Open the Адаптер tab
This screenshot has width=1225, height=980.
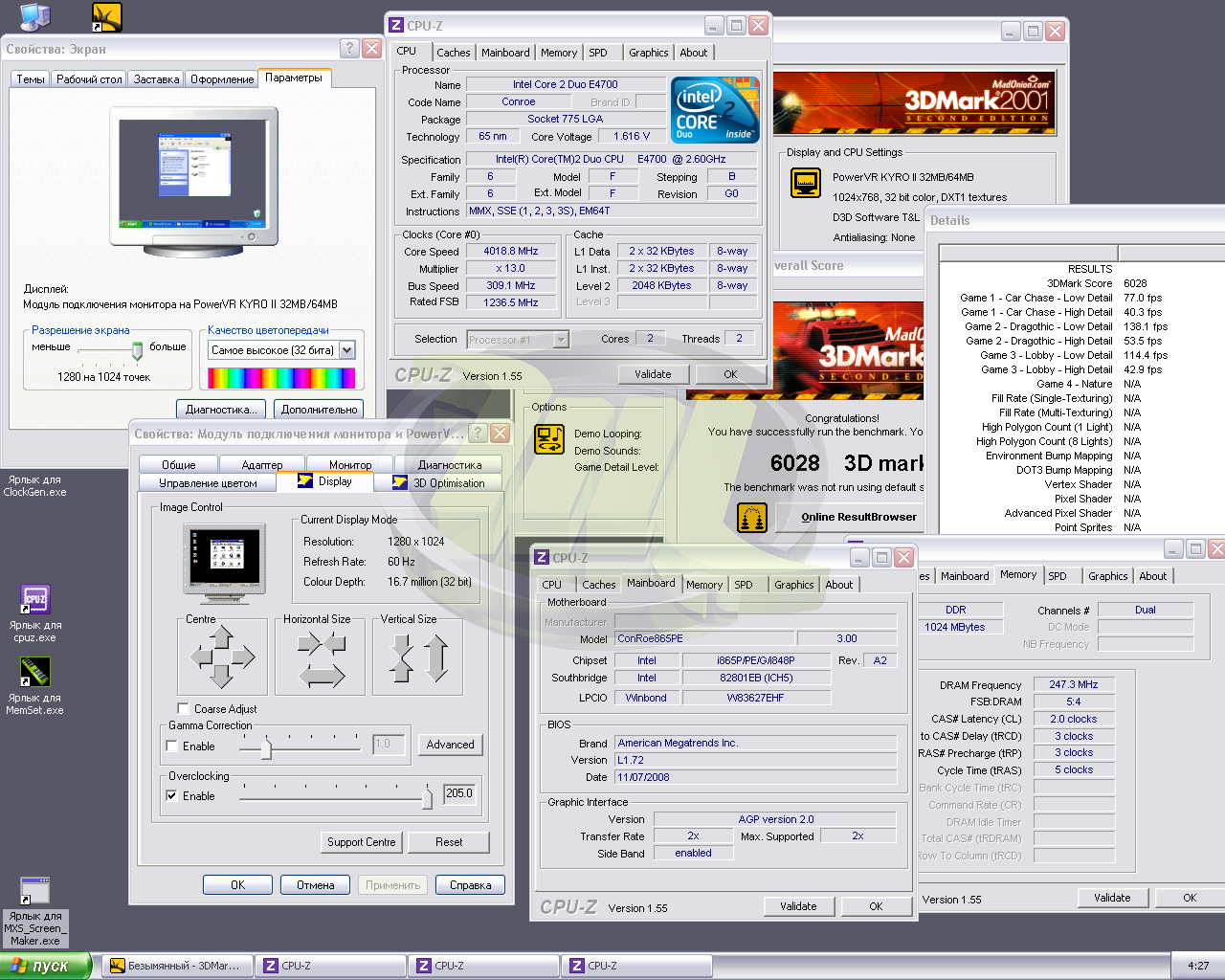click(x=262, y=465)
